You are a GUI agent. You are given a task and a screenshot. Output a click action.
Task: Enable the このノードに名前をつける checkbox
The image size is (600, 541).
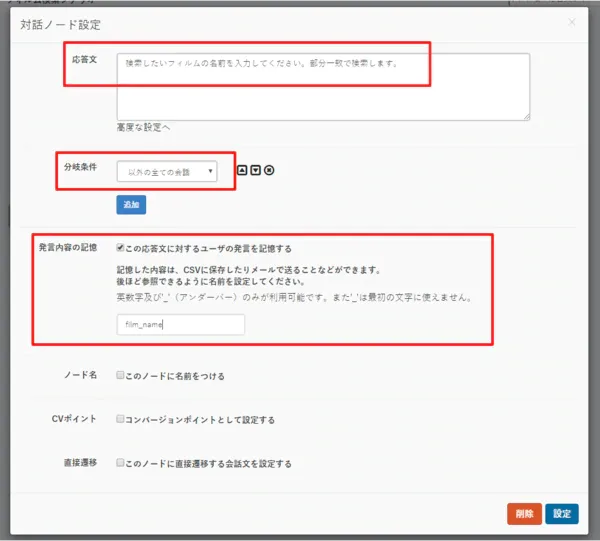[120, 376]
